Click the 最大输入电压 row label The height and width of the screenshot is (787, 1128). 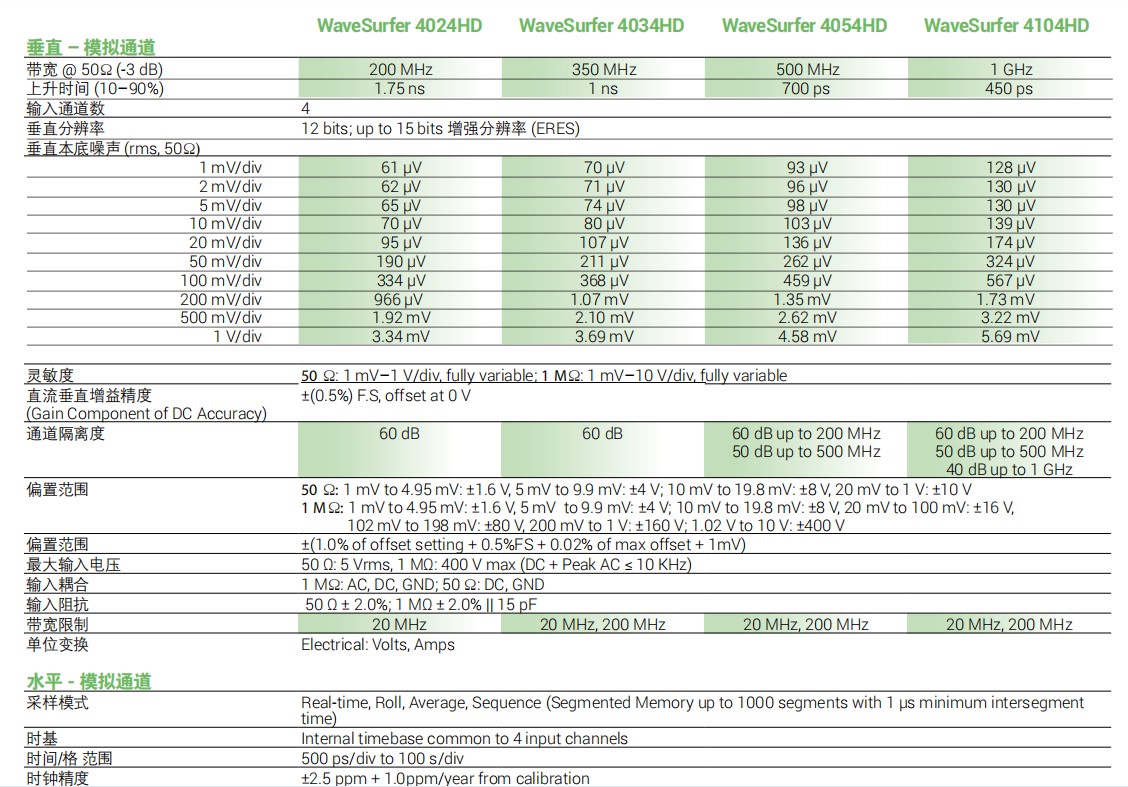73,565
